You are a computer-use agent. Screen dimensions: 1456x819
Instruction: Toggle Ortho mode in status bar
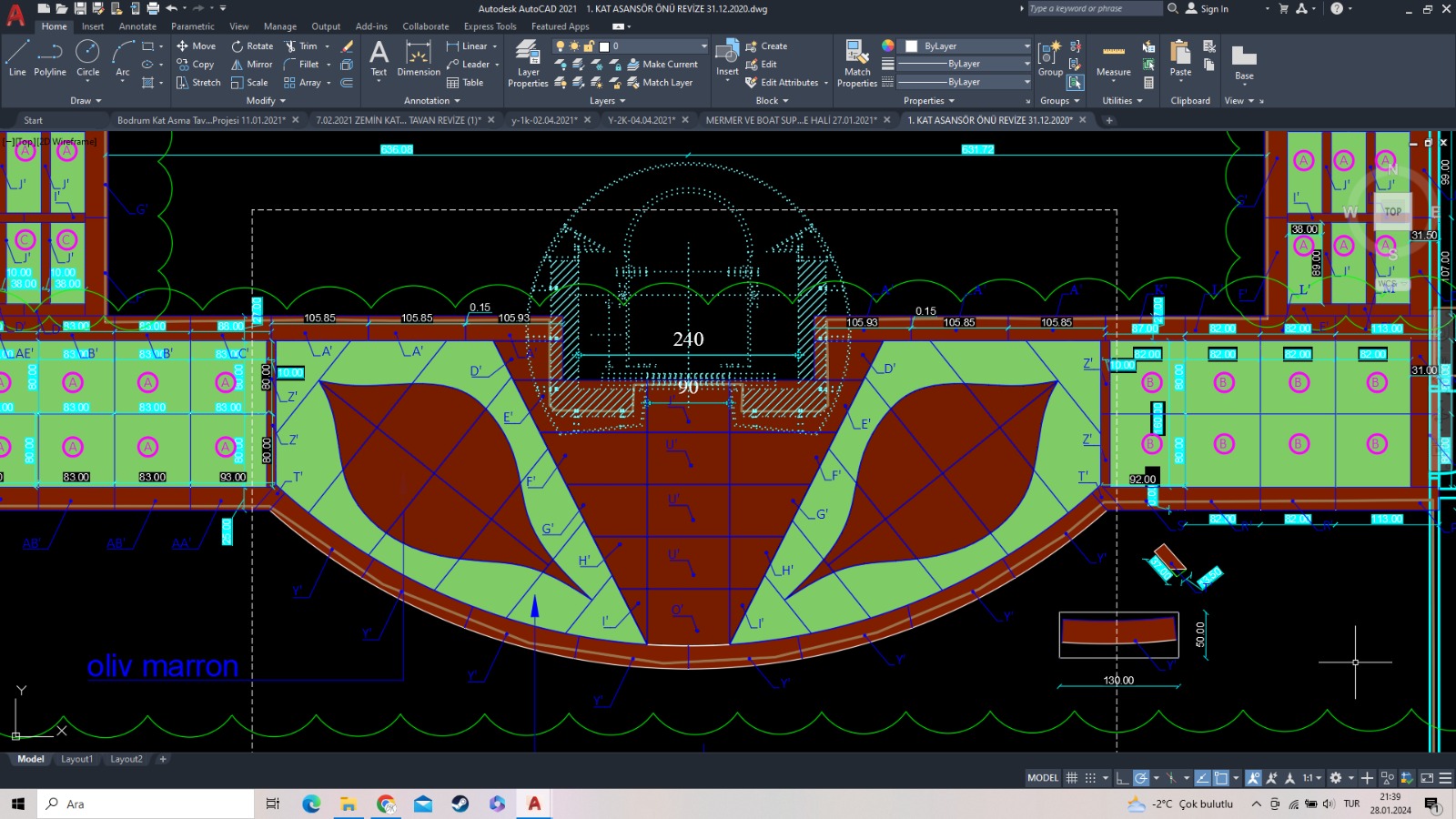(1123, 778)
